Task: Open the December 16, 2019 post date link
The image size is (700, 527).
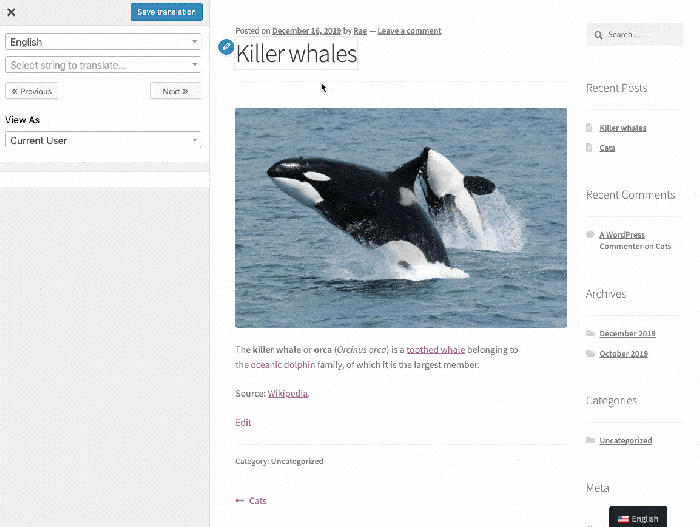Action: [x=306, y=31]
